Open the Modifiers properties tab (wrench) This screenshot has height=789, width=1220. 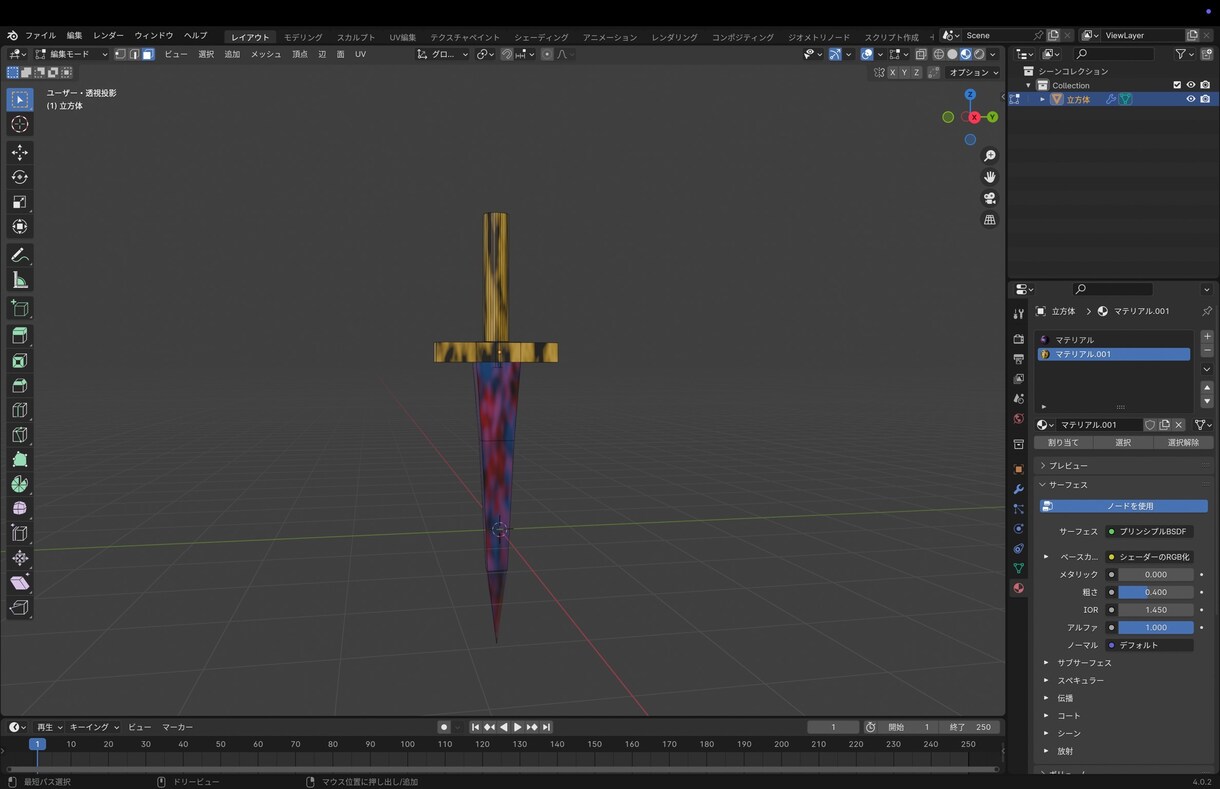point(1018,489)
